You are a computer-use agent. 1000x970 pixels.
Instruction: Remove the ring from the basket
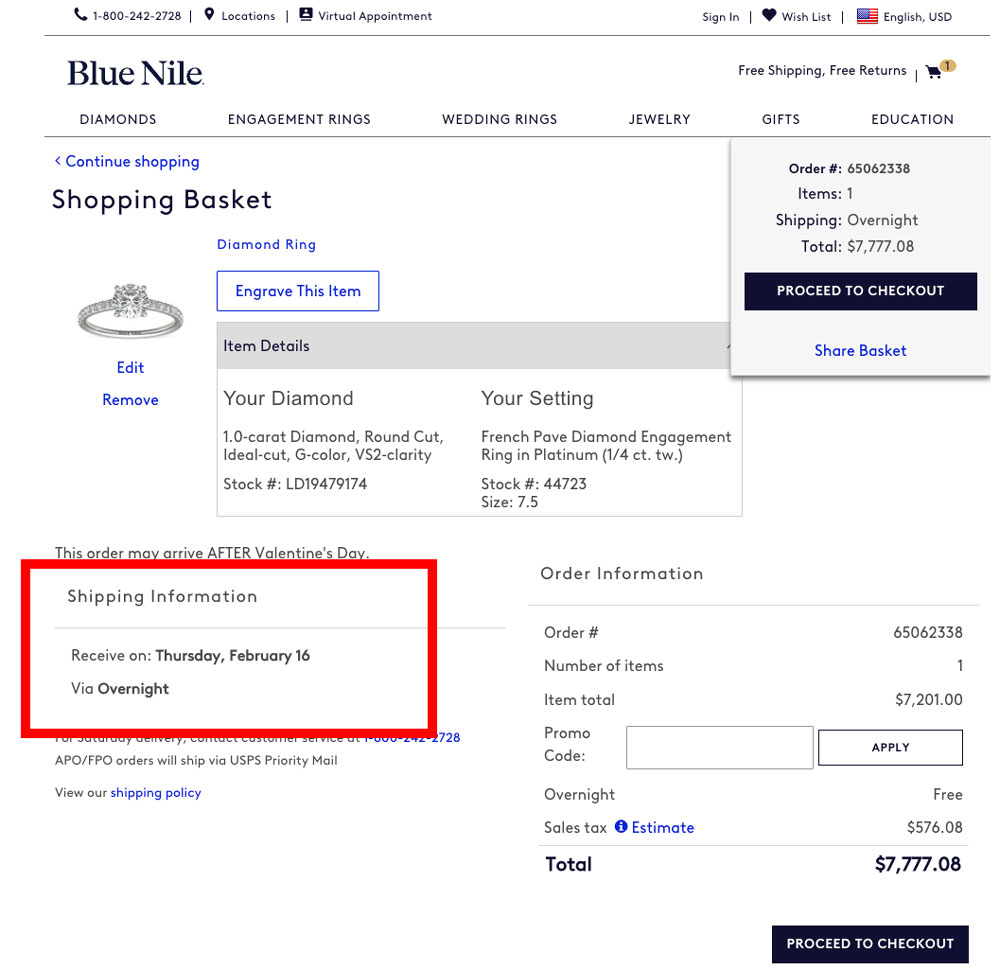click(130, 400)
